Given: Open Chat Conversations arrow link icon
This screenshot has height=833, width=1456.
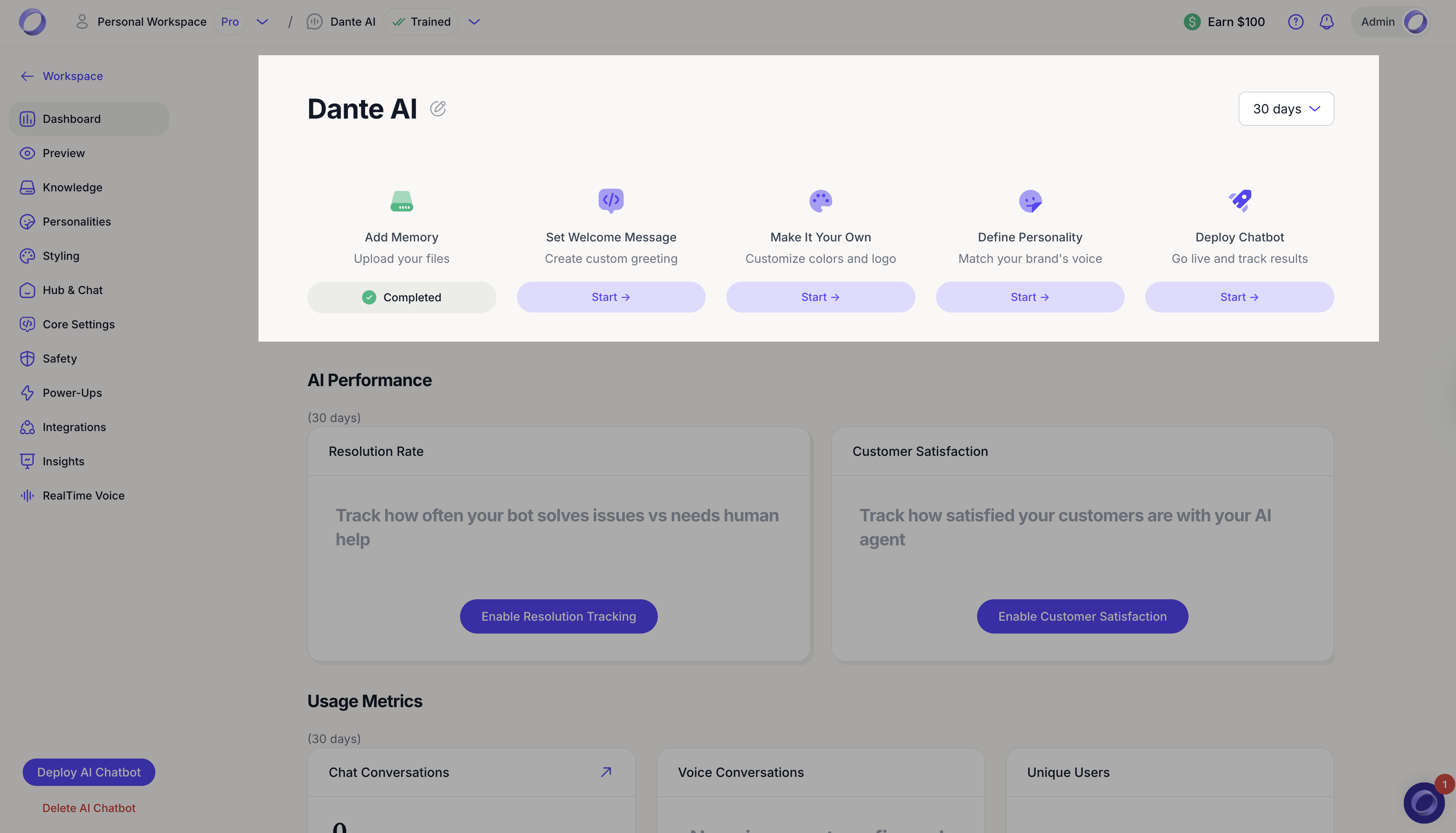Looking at the screenshot, I should pos(606,772).
